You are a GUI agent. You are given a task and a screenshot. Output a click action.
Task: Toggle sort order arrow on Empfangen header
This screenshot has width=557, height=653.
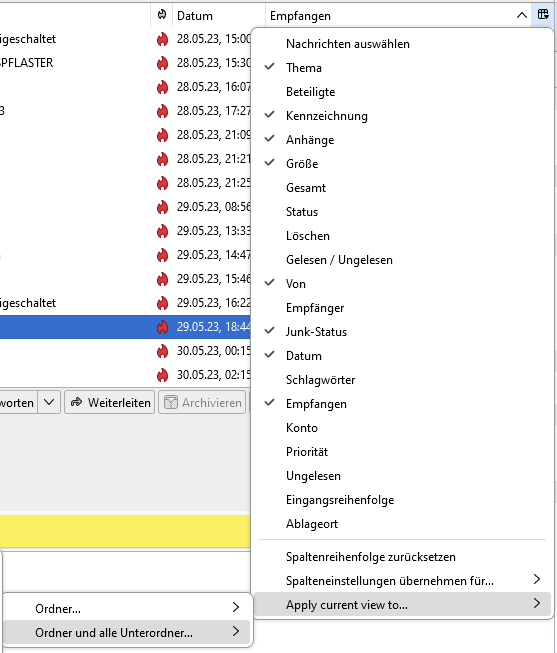(x=522, y=15)
